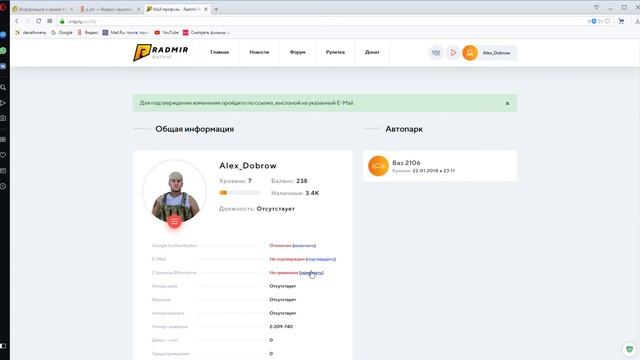Screen dimensions: 640x360
Task: Click the heart bookmark icon in address bar
Action: pos(607,21)
